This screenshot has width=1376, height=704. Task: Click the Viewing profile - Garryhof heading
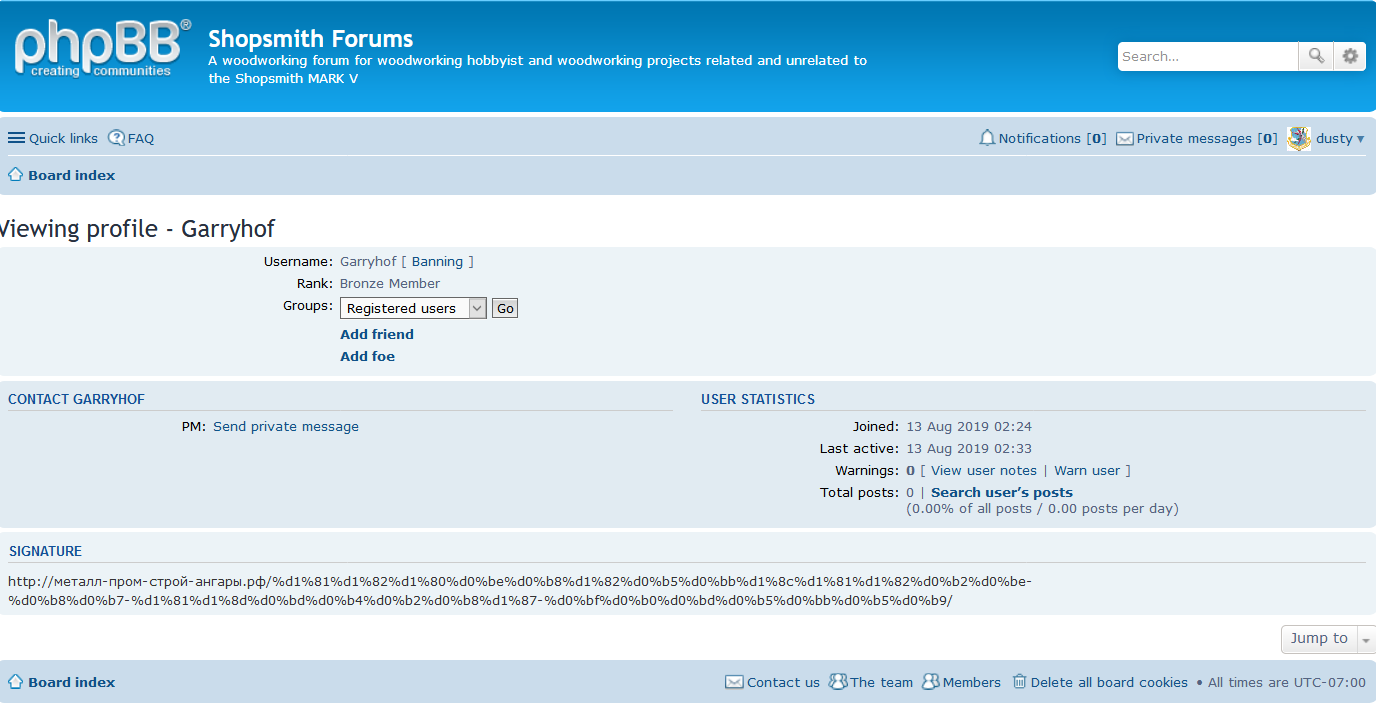pos(137,228)
